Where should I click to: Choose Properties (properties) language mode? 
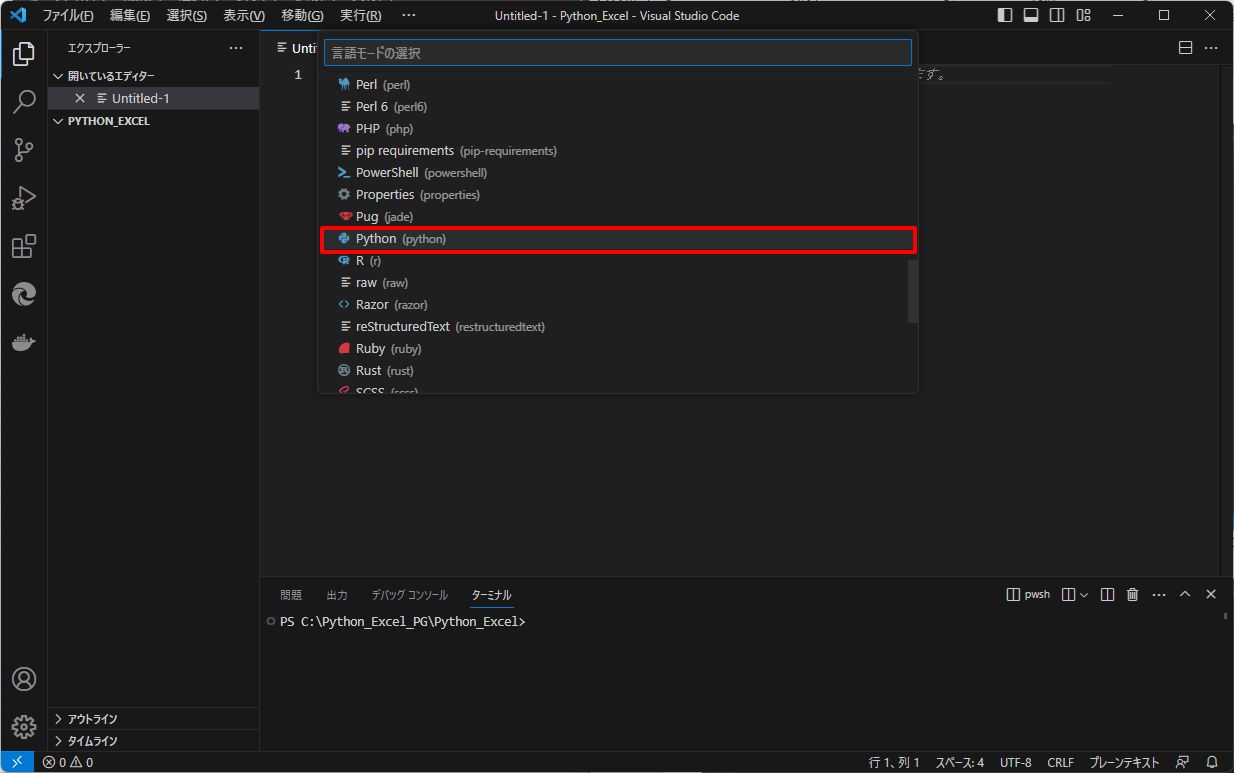point(618,195)
